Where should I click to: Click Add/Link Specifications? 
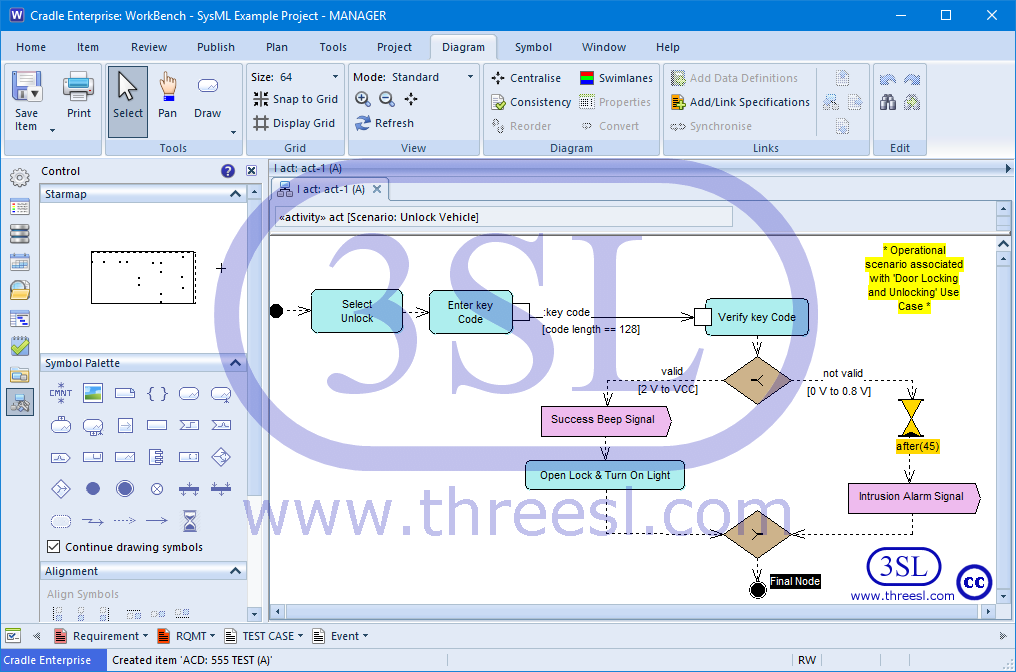(x=741, y=102)
